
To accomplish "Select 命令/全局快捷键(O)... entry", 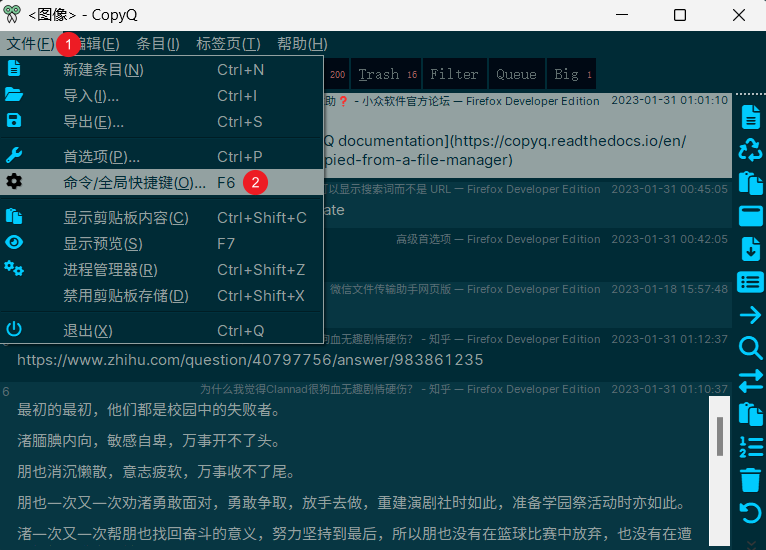I will click(x=162, y=182).
